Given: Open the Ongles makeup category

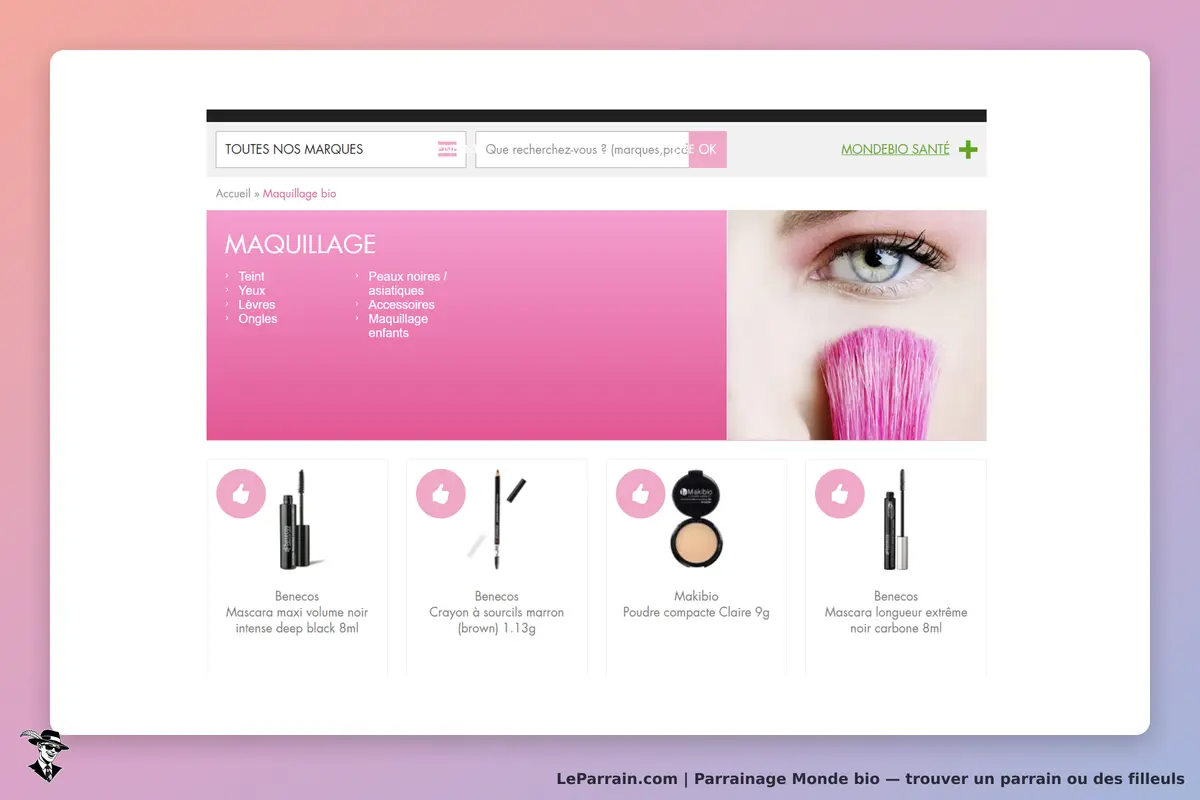Looking at the screenshot, I should (x=258, y=319).
